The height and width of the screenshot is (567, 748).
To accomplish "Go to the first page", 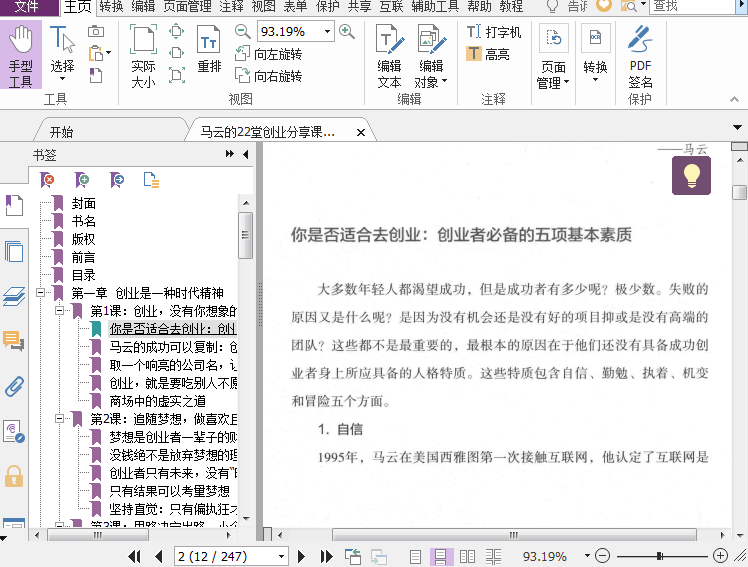I will click(x=135, y=556).
